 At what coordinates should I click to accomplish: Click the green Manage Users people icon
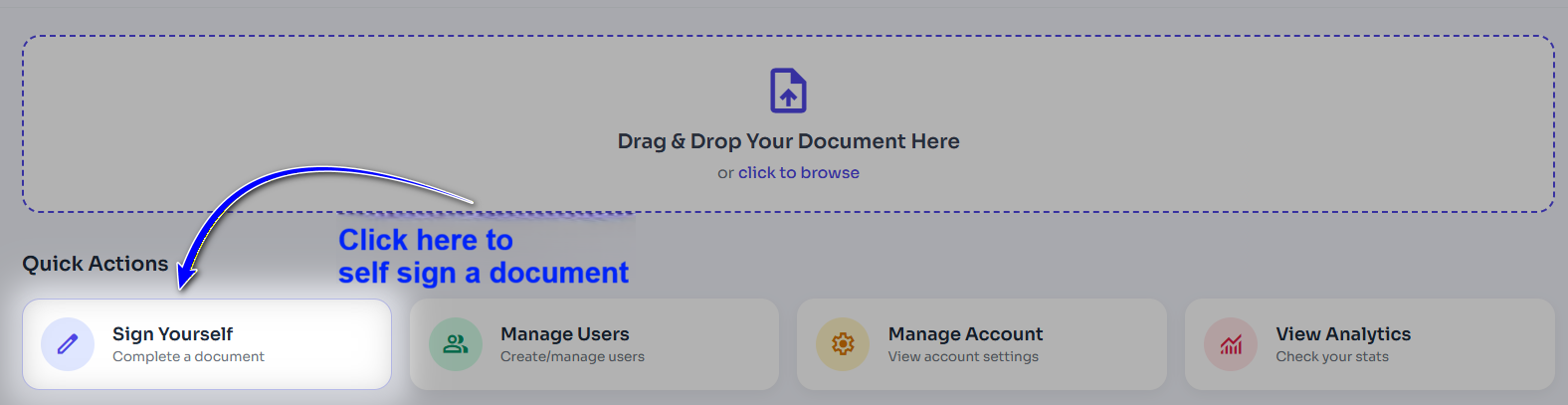point(456,344)
